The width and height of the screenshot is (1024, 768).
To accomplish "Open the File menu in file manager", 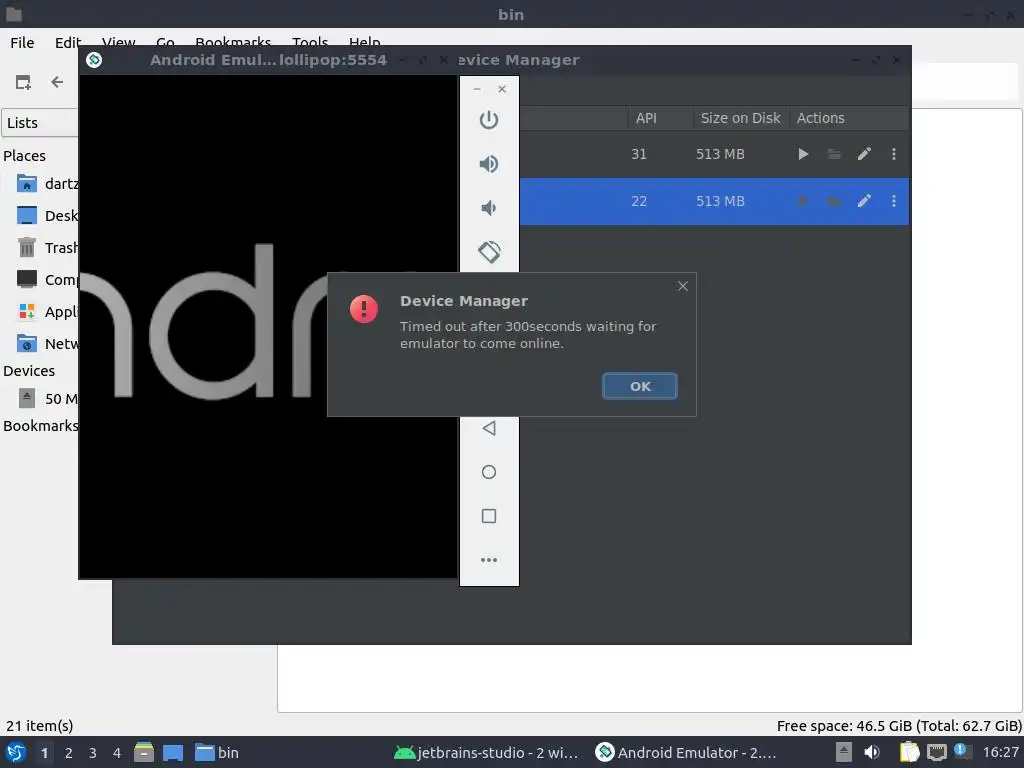I will [x=22, y=42].
